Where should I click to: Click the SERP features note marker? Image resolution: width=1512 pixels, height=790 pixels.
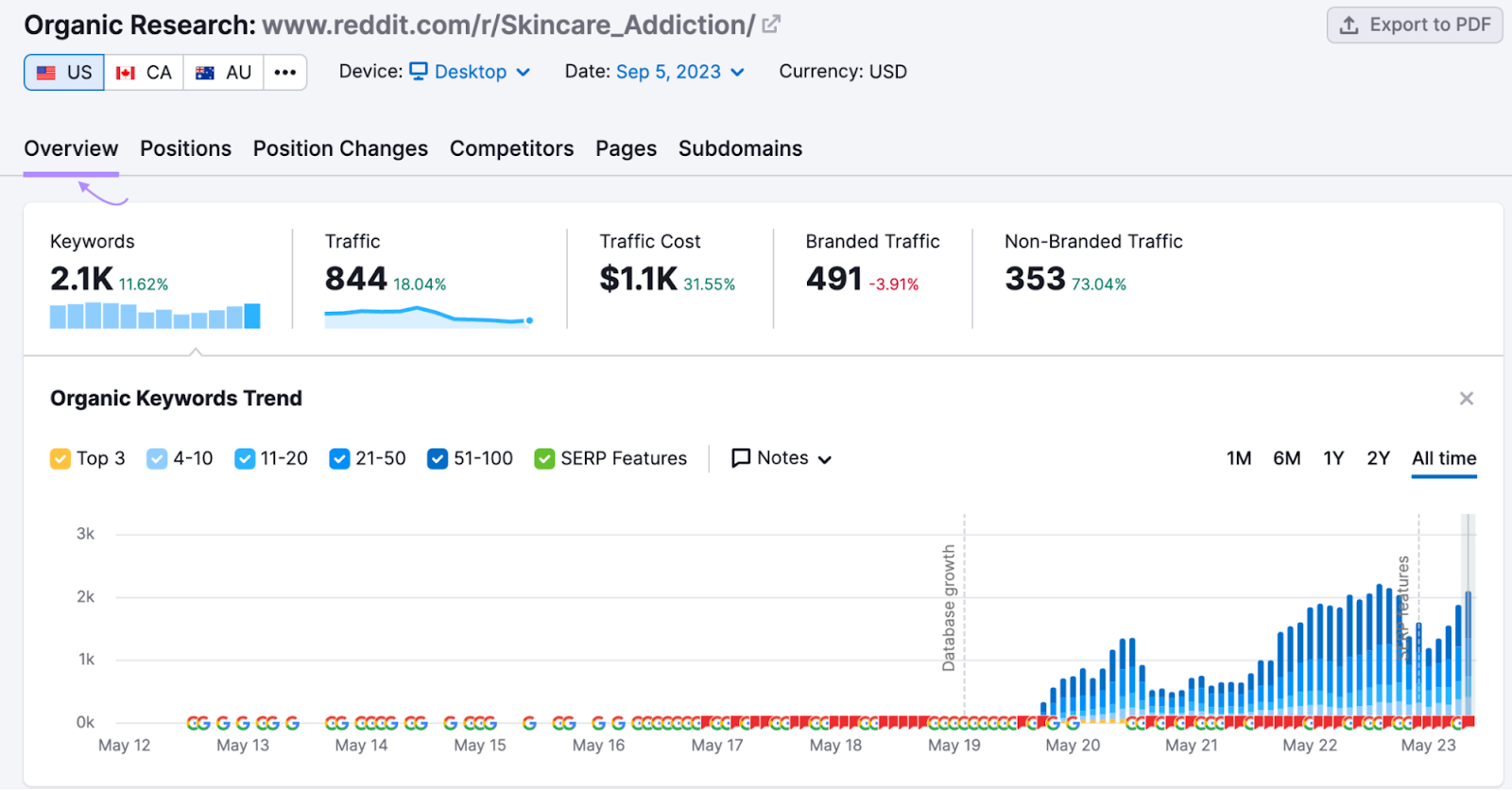click(x=1403, y=607)
